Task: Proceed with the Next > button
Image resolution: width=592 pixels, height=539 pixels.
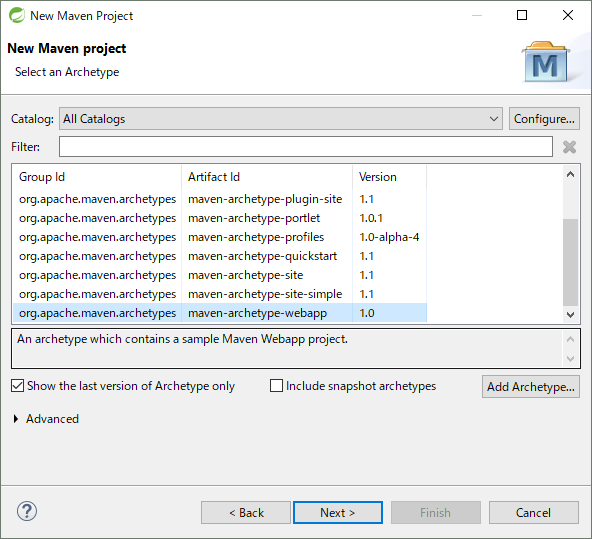Action: click(338, 513)
